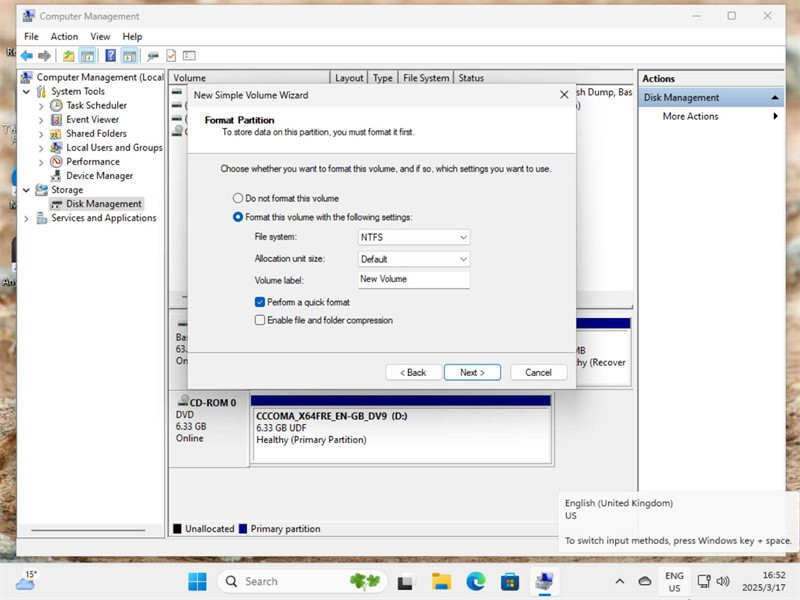
Task: Expand the Performance node
Action: 41,162
